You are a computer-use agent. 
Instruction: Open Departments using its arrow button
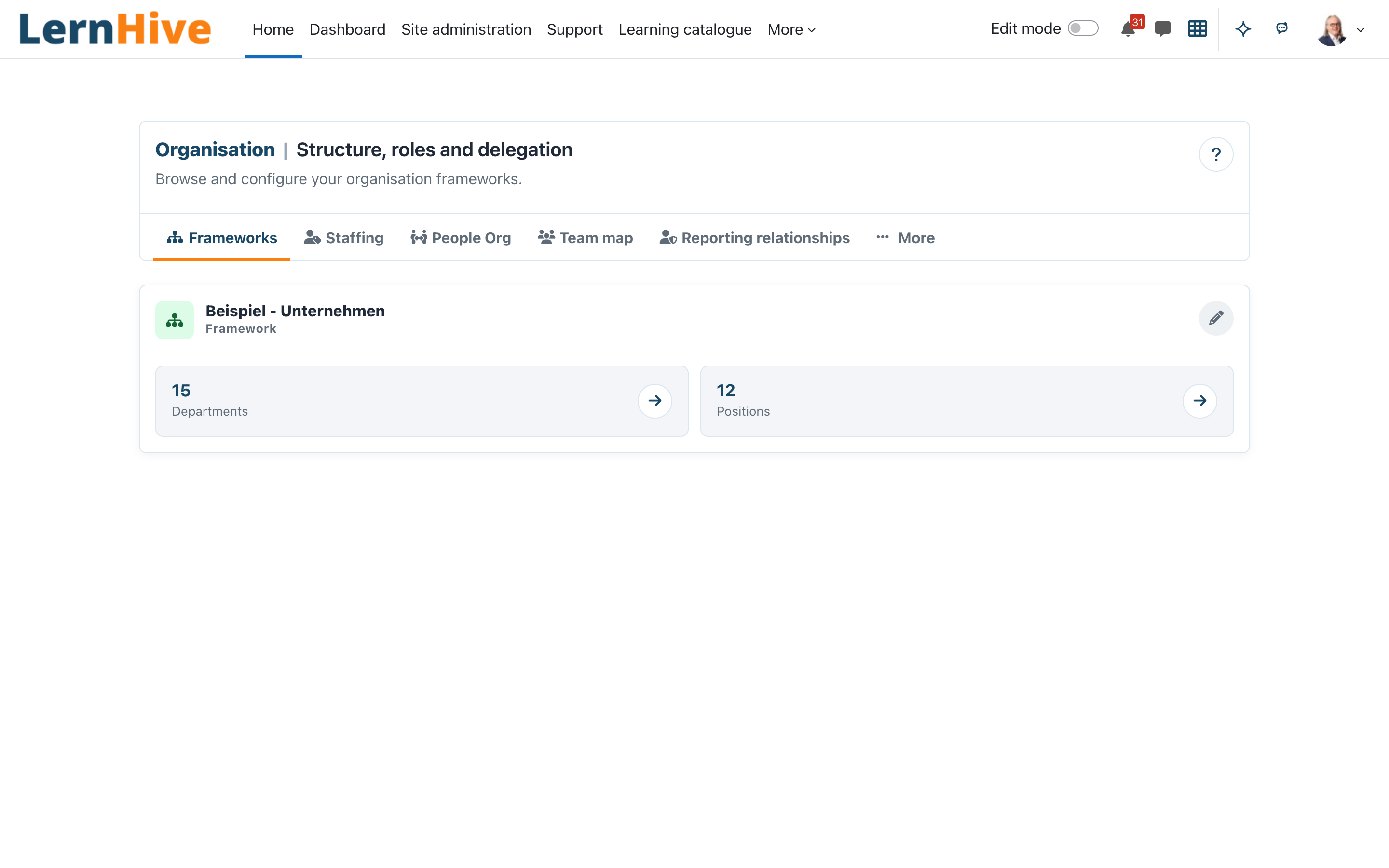pyautogui.click(x=655, y=401)
